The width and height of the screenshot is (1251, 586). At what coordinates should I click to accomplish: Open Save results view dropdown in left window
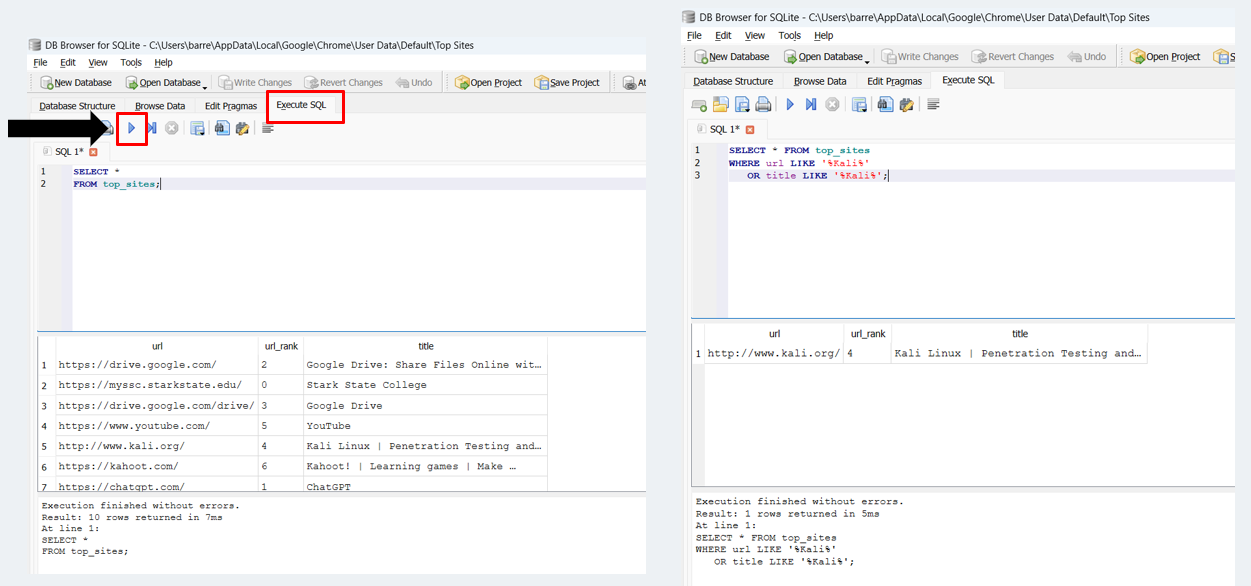pos(197,128)
